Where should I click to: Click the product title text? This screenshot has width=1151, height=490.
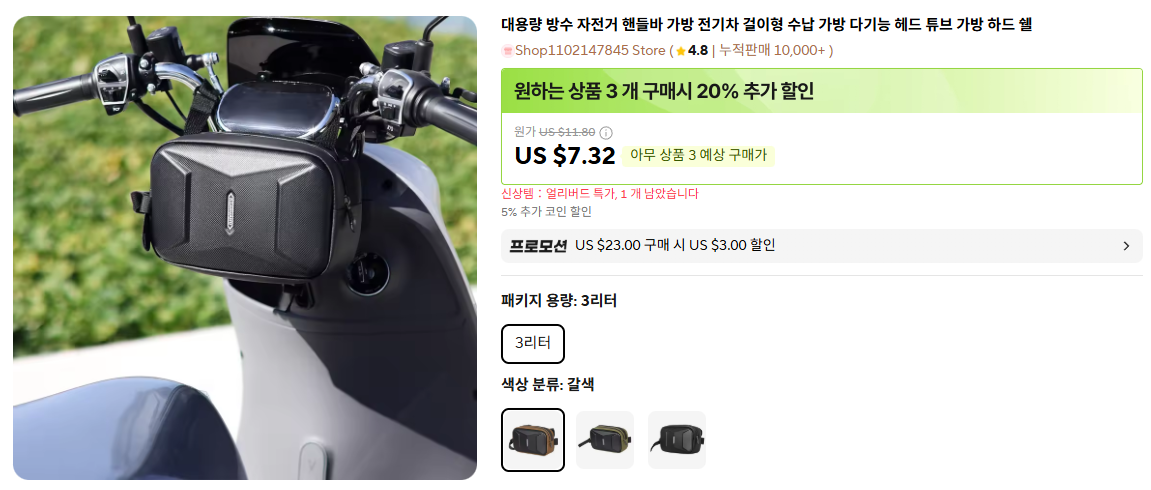[766, 25]
